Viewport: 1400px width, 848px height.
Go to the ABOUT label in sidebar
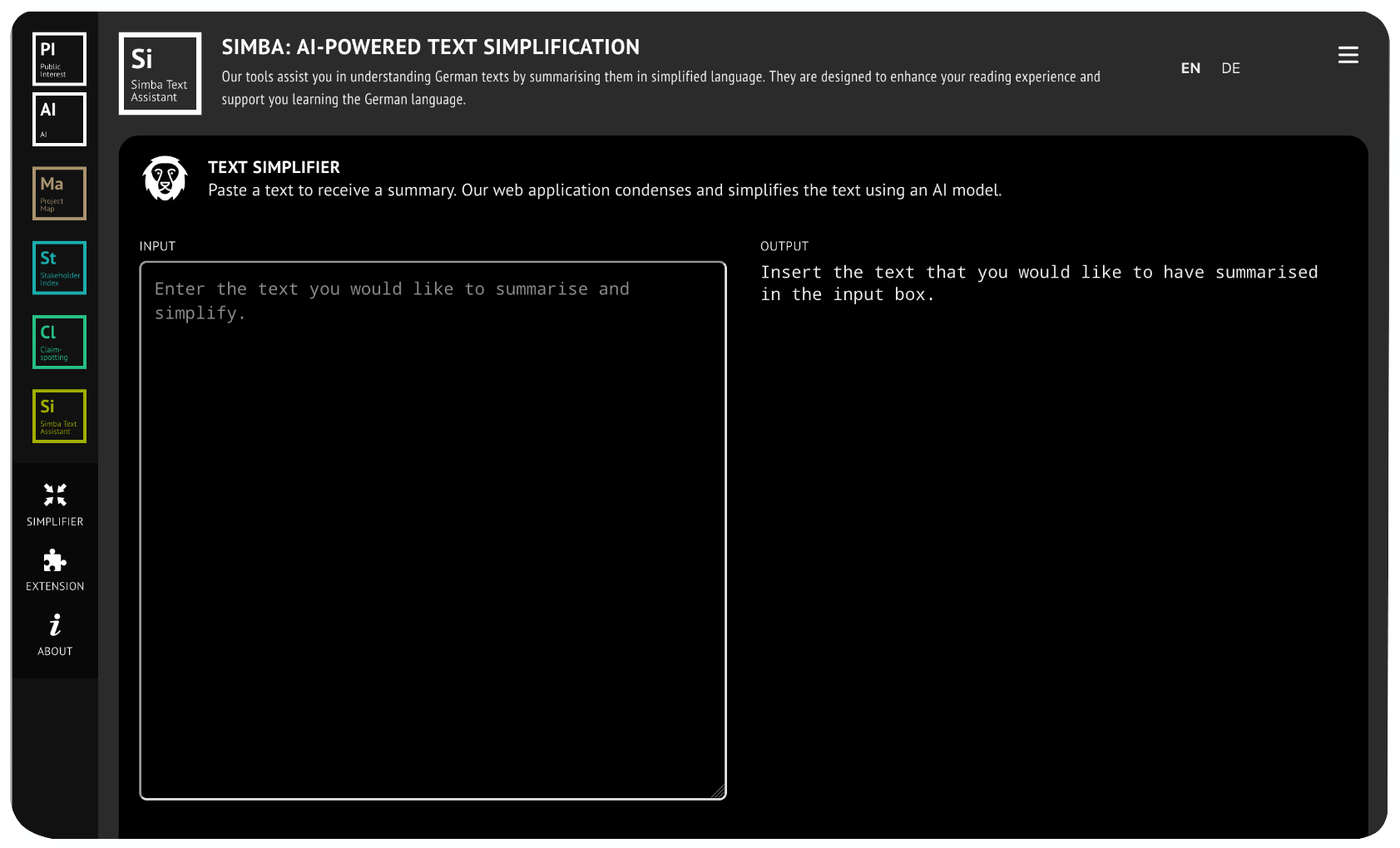tap(55, 651)
